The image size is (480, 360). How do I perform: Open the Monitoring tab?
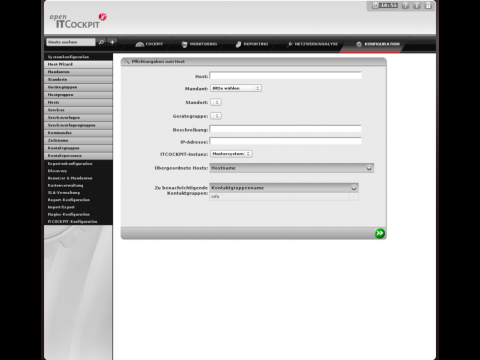tap(199, 44)
